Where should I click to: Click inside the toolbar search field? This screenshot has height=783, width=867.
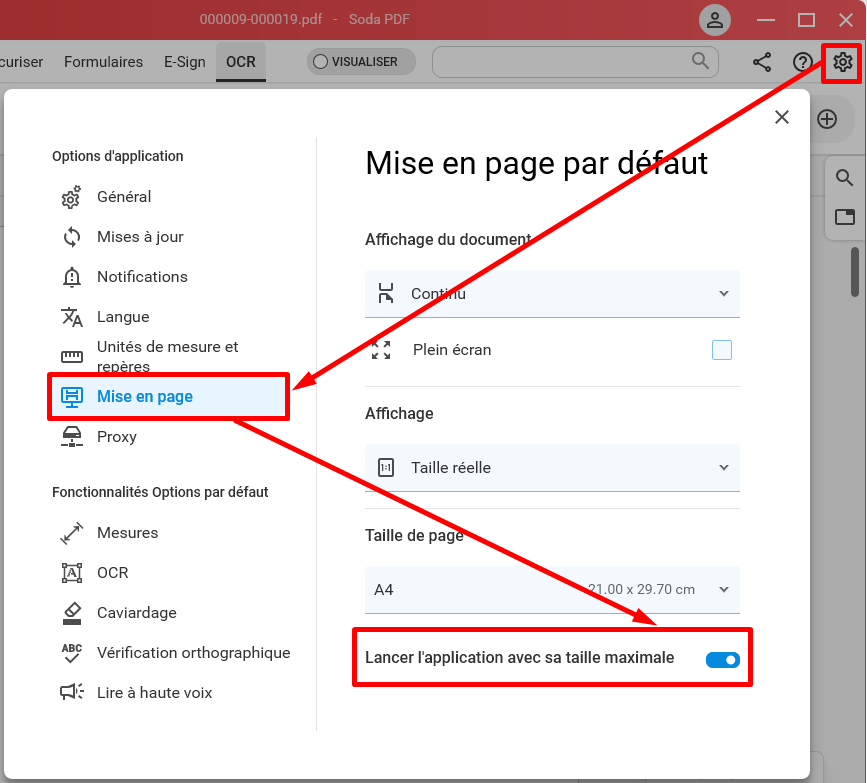575,61
